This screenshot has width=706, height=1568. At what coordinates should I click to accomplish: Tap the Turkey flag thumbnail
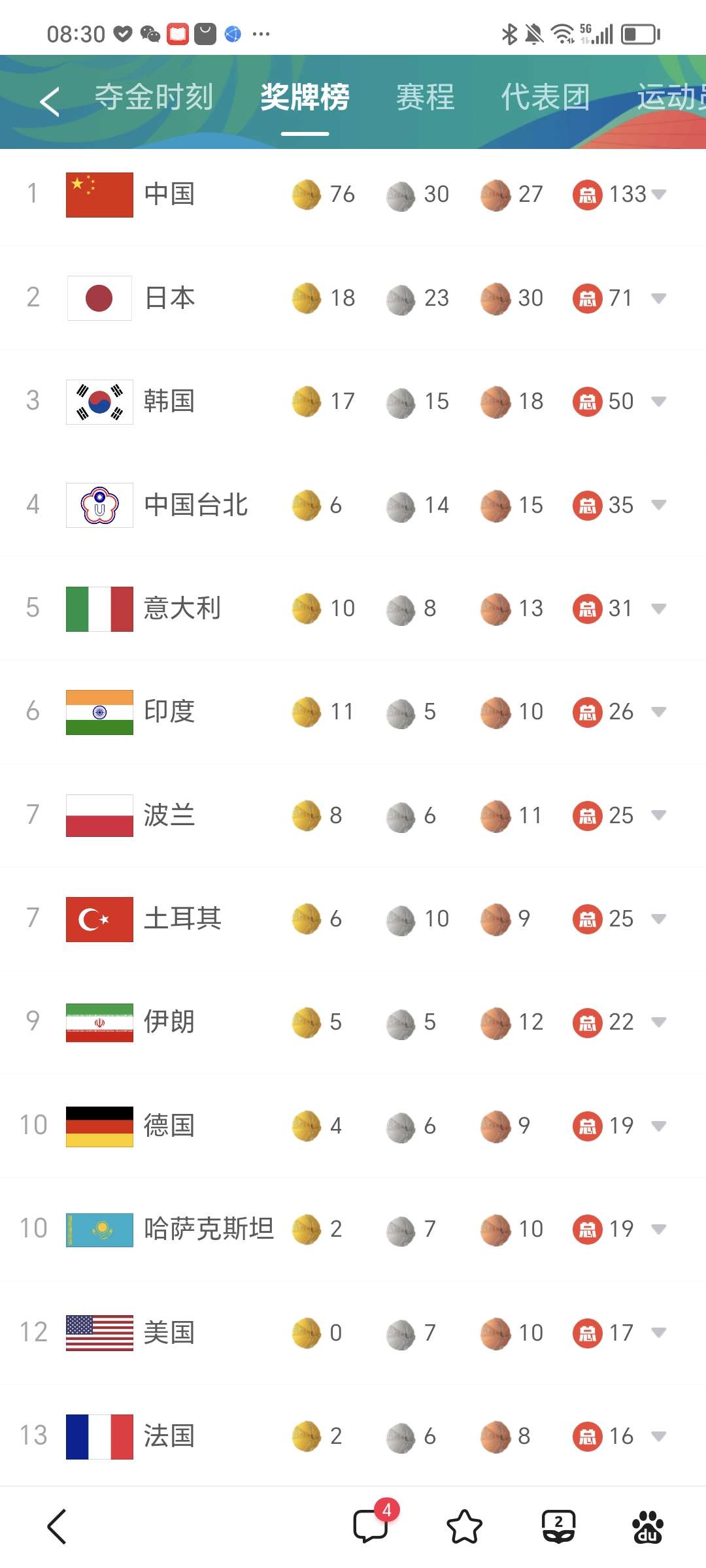(99, 919)
